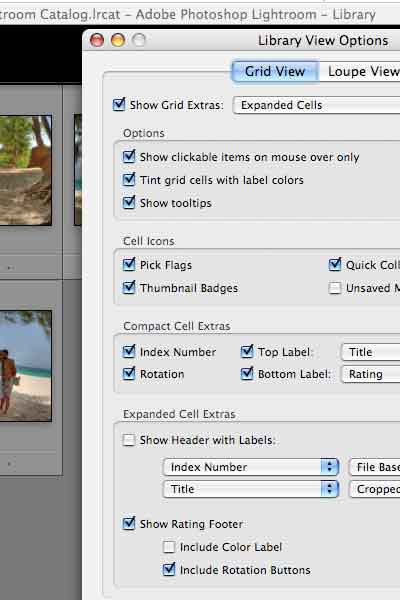Open the Cropped dimensions header dropdown
Viewport: 400px width, 600px height.
375,489
